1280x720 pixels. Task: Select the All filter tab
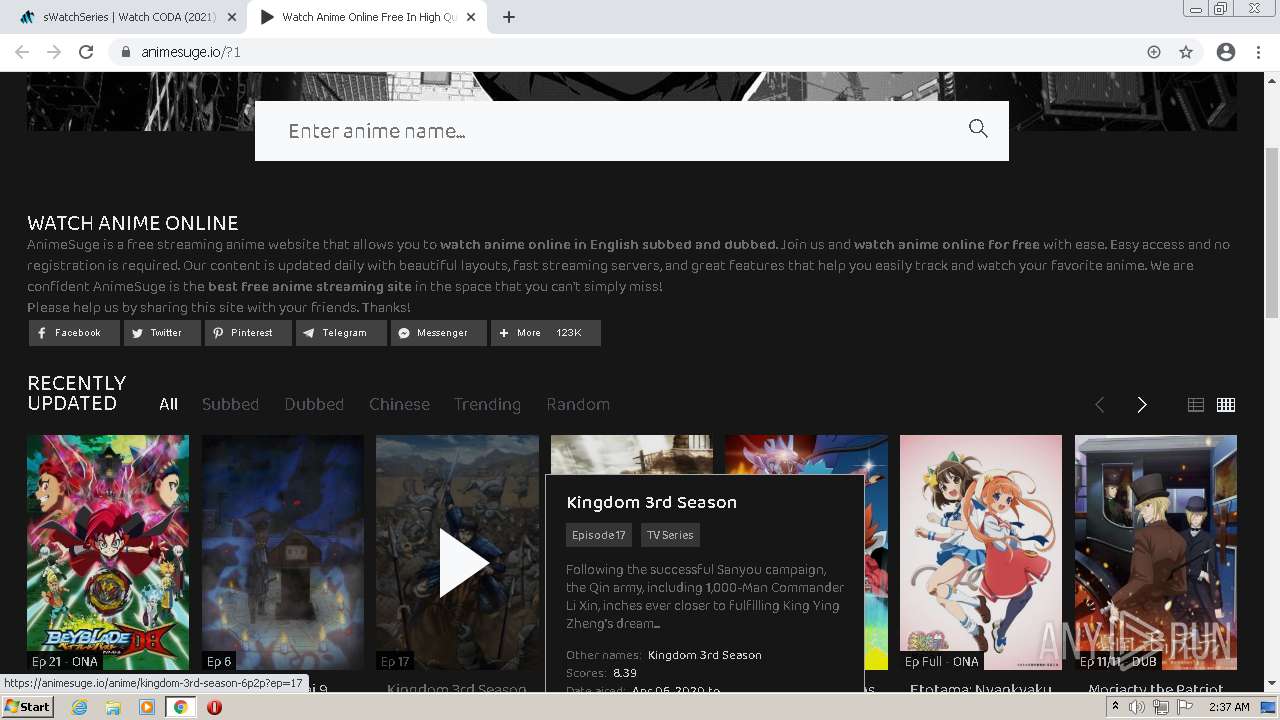click(168, 404)
